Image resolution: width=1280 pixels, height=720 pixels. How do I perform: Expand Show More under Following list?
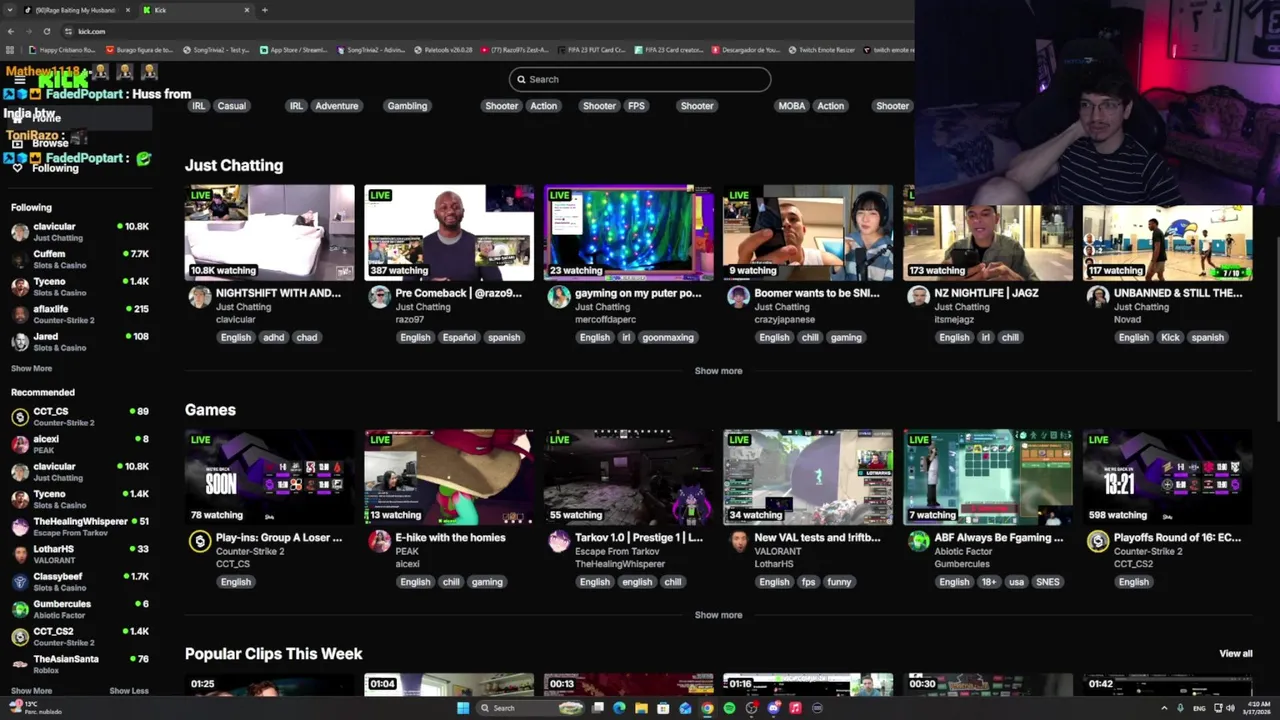point(31,368)
